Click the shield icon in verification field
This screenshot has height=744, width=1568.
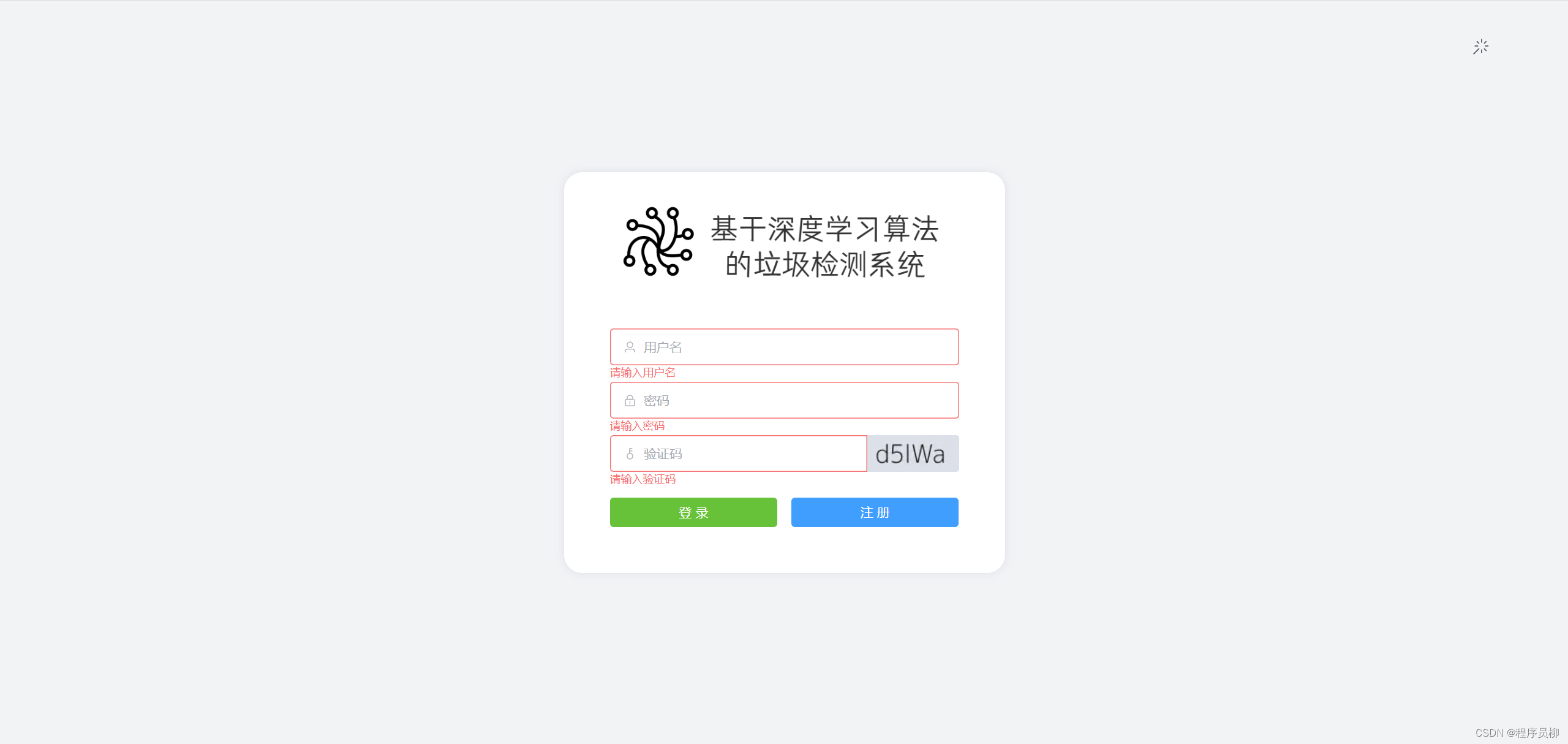coord(629,453)
